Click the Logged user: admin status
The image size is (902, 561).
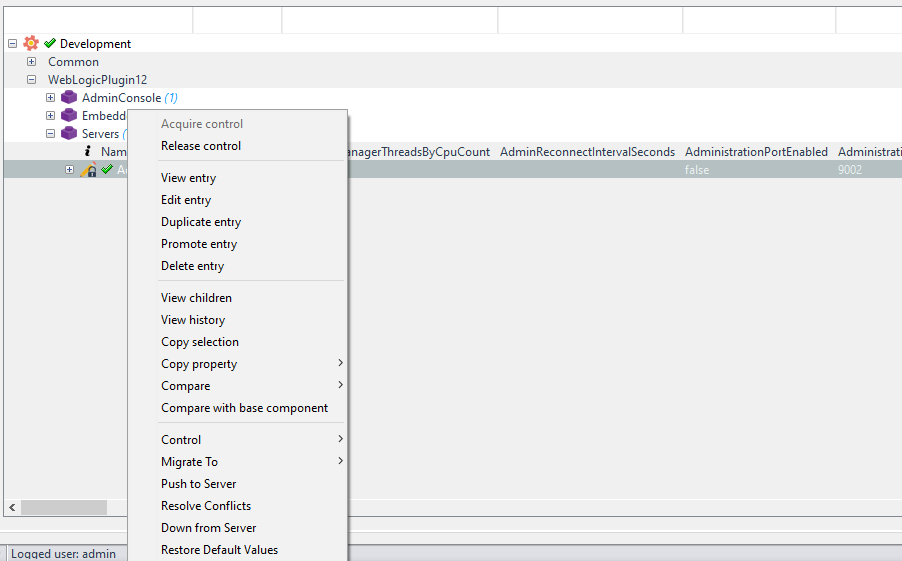pyautogui.click(x=63, y=554)
